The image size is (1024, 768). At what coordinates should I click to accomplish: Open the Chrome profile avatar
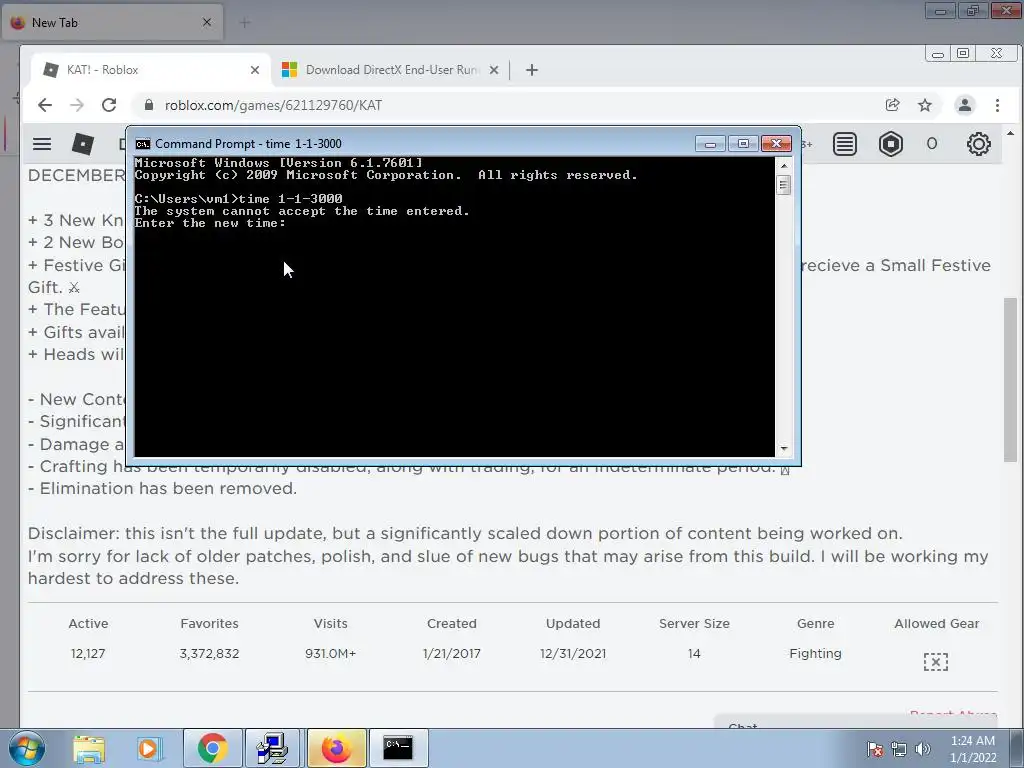965,105
